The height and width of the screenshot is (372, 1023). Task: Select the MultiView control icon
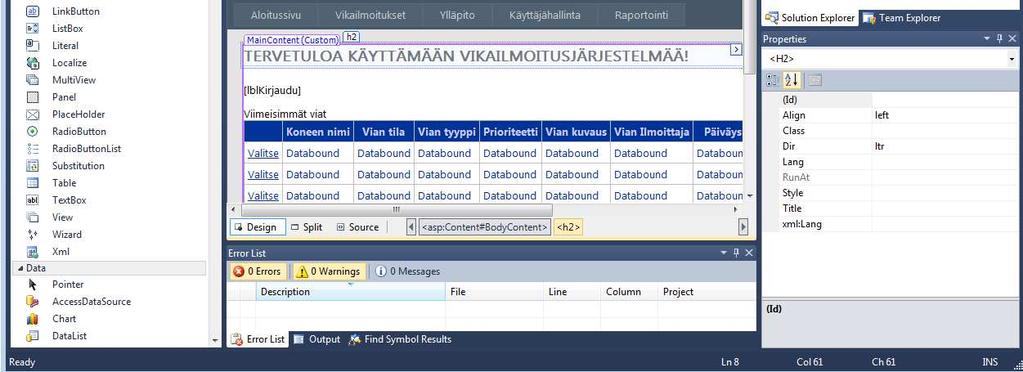tap(33, 80)
